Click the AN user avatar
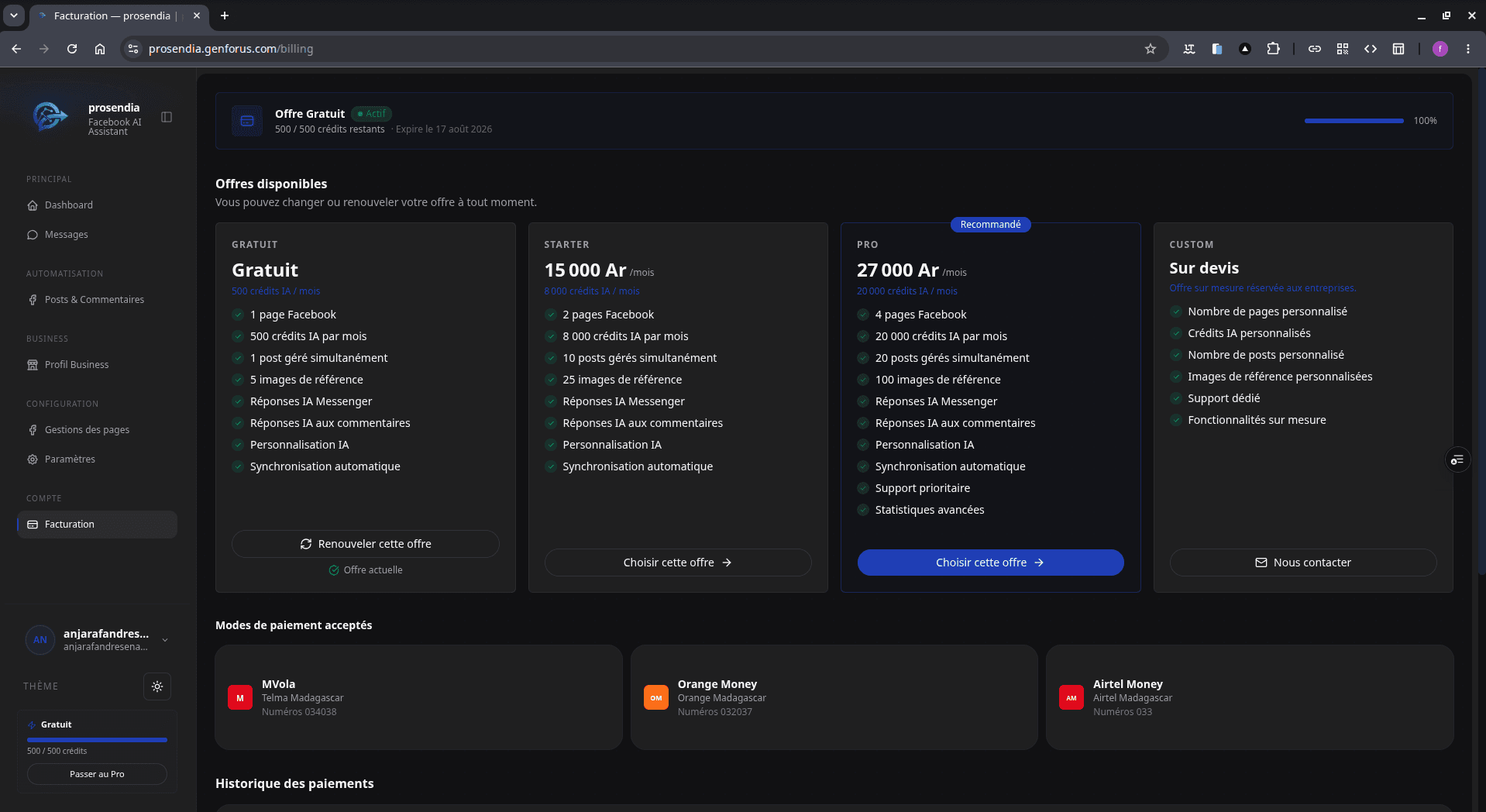 pos(40,640)
